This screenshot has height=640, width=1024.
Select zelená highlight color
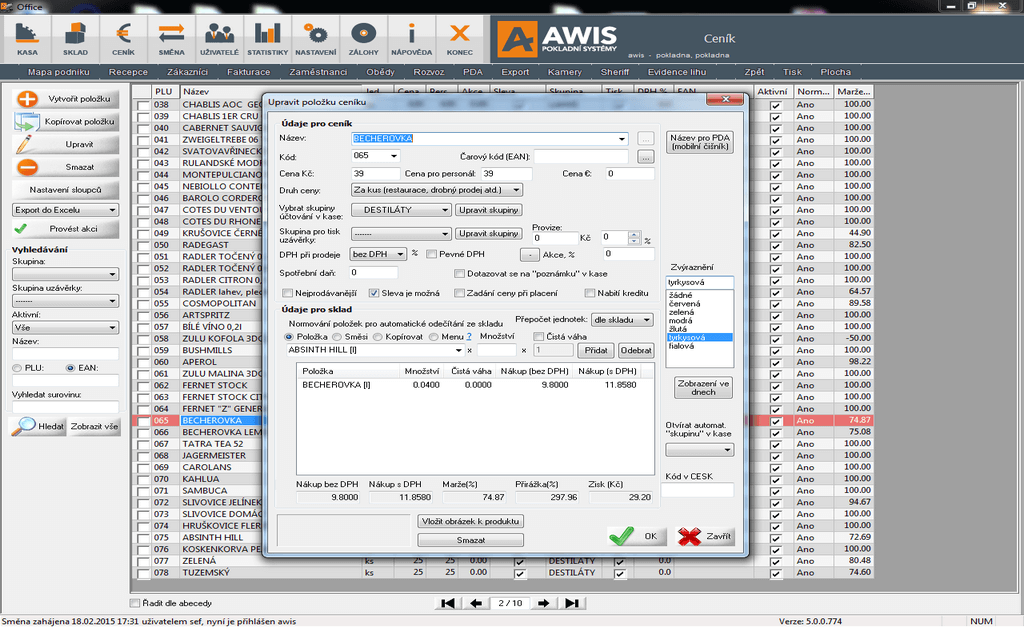pyautogui.click(x=681, y=312)
